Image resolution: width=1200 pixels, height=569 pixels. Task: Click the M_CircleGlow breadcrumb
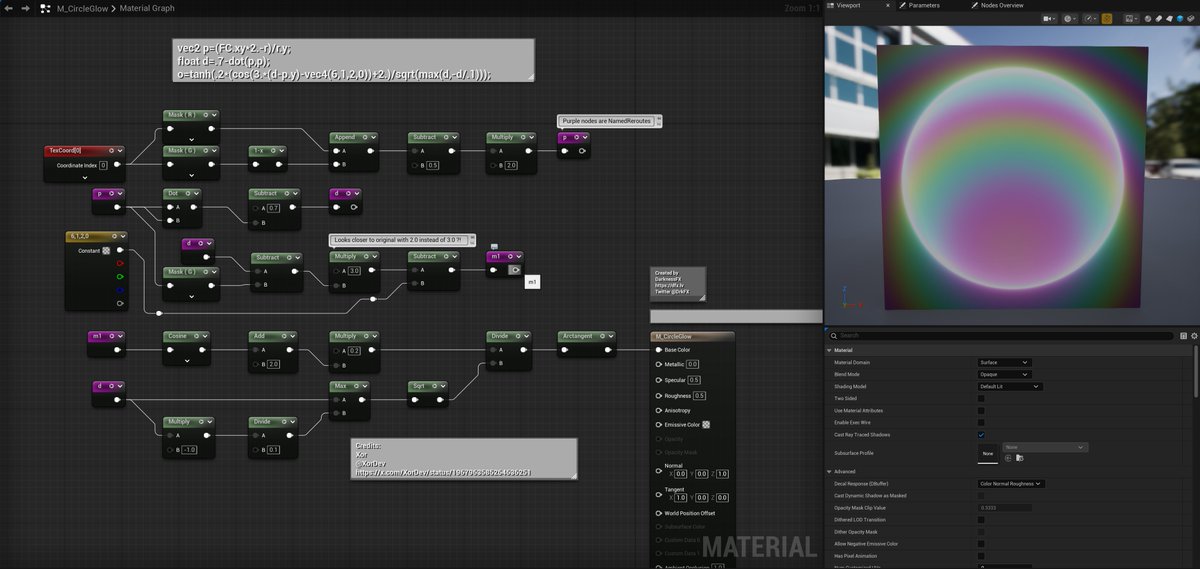84,8
